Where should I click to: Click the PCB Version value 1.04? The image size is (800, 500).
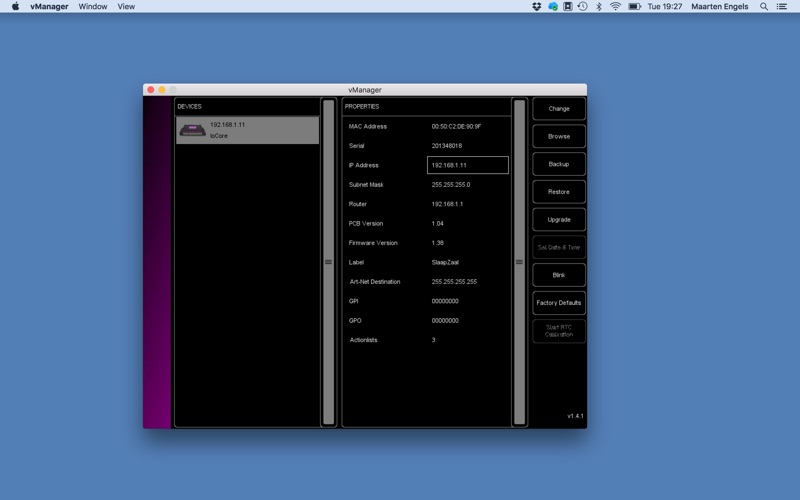[437, 223]
